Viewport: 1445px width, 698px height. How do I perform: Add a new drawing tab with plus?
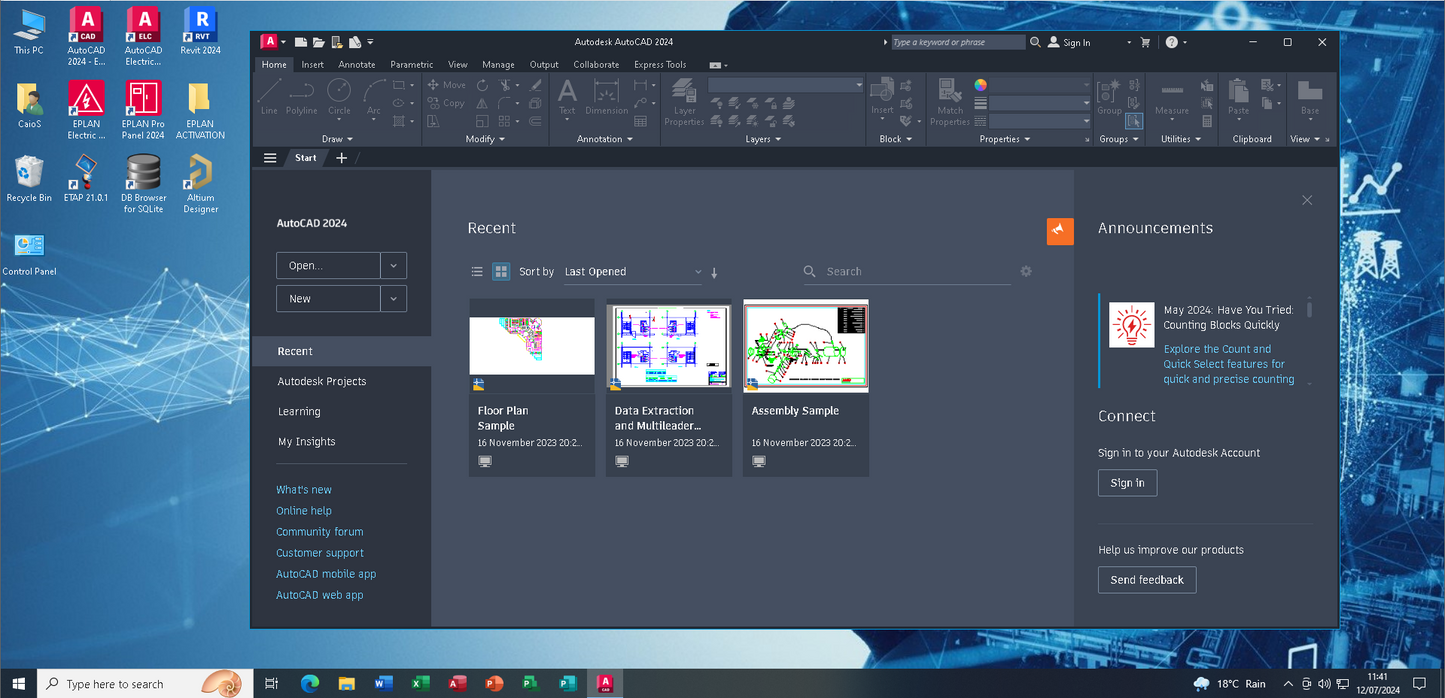pyautogui.click(x=341, y=158)
